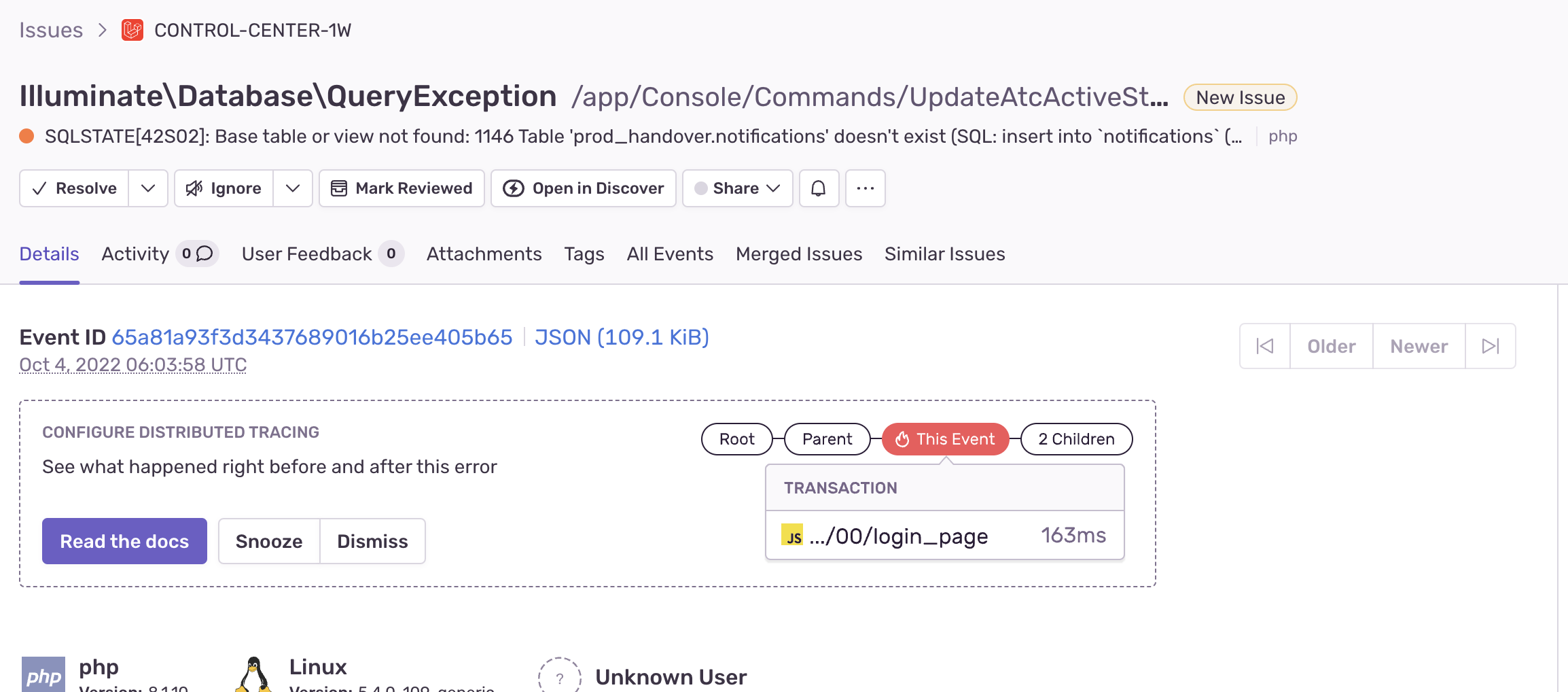Click the Mark Reviewed toolbar button
This screenshot has height=692, width=1568.
click(401, 188)
